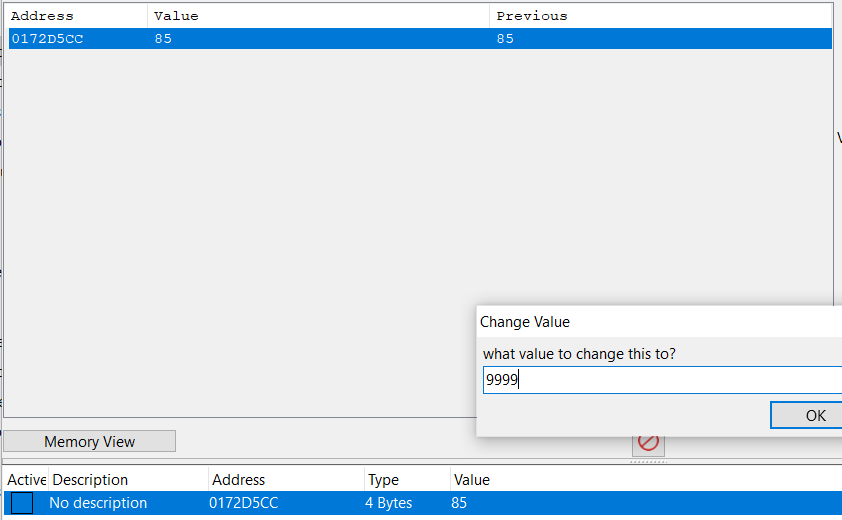Screen dimensions: 842x520
Task: Click the Address header in the address table
Action: coord(238,480)
